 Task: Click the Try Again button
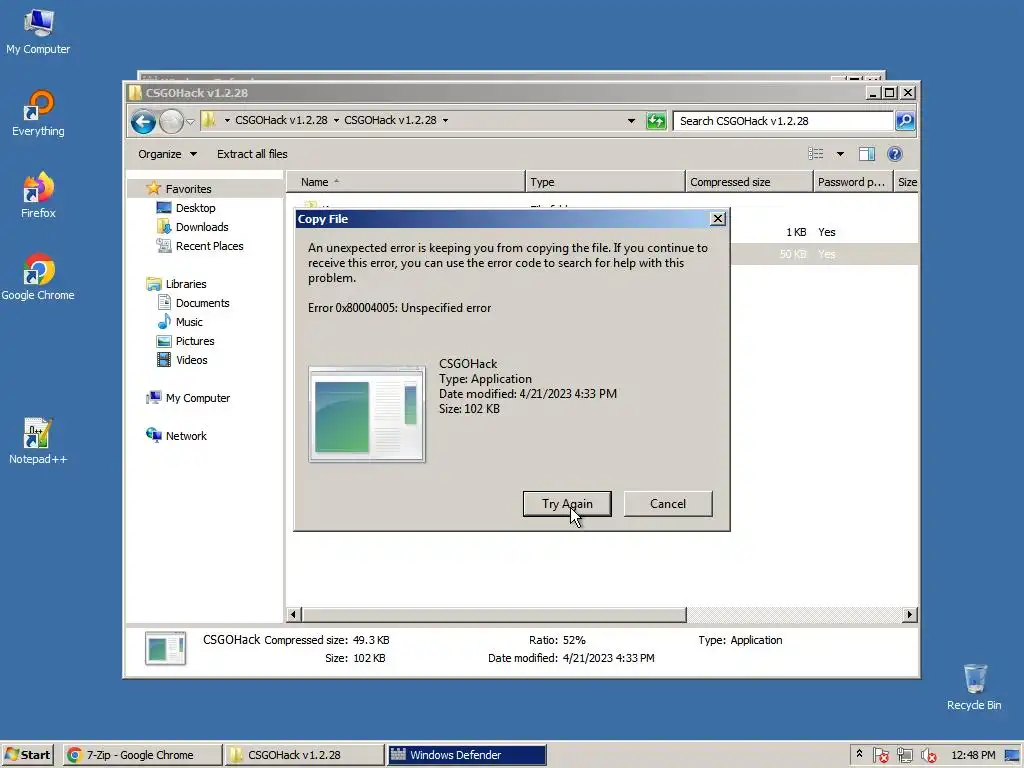(x=567, y=504)
